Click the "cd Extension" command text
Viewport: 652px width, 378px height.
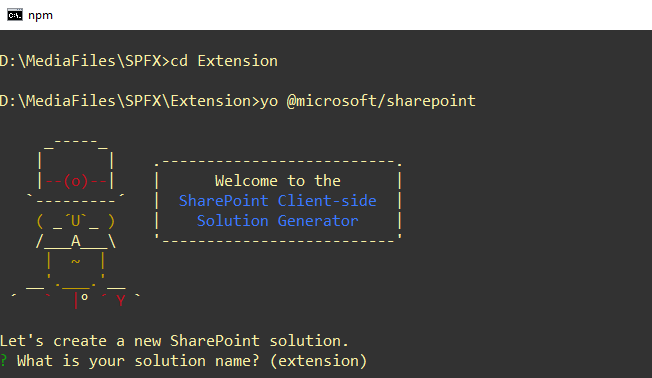click(x=224, y=61)
